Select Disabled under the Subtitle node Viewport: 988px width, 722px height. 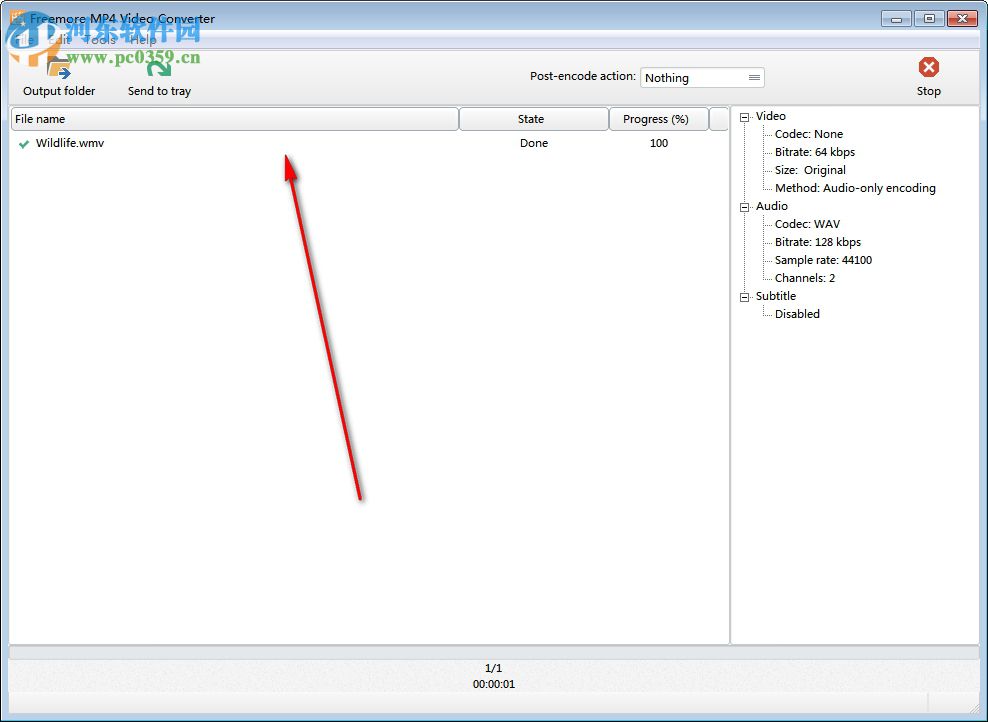coord(797,314)
